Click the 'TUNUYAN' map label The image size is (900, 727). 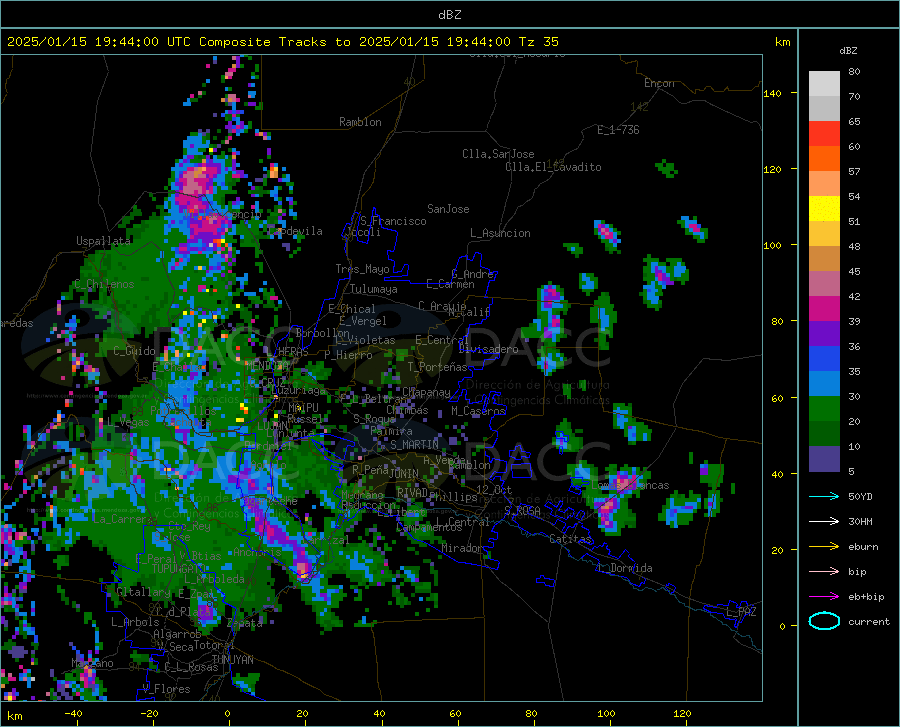click(232, 660)
